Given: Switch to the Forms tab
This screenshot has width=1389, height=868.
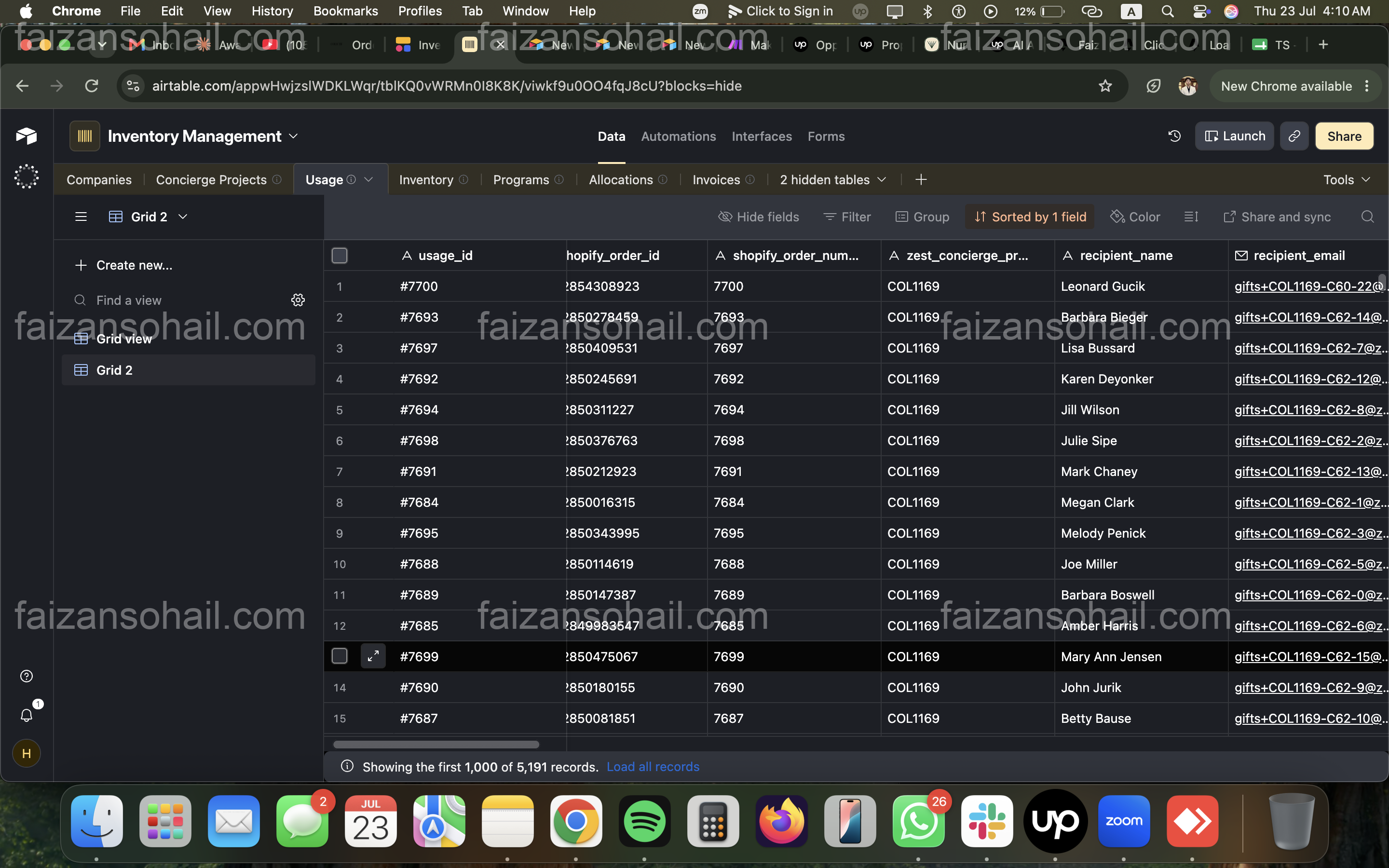Looking at the screenshot, I should (x=826, y=136).
